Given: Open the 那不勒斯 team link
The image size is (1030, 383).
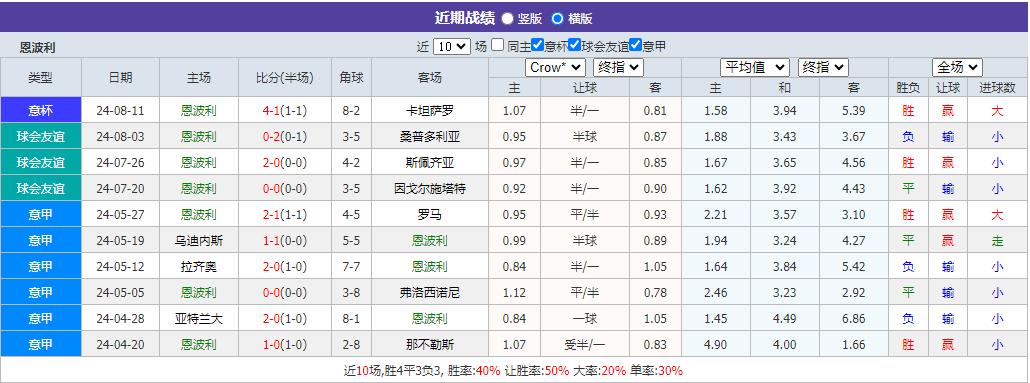Looking at the screenshot, I should pos(430,344).
